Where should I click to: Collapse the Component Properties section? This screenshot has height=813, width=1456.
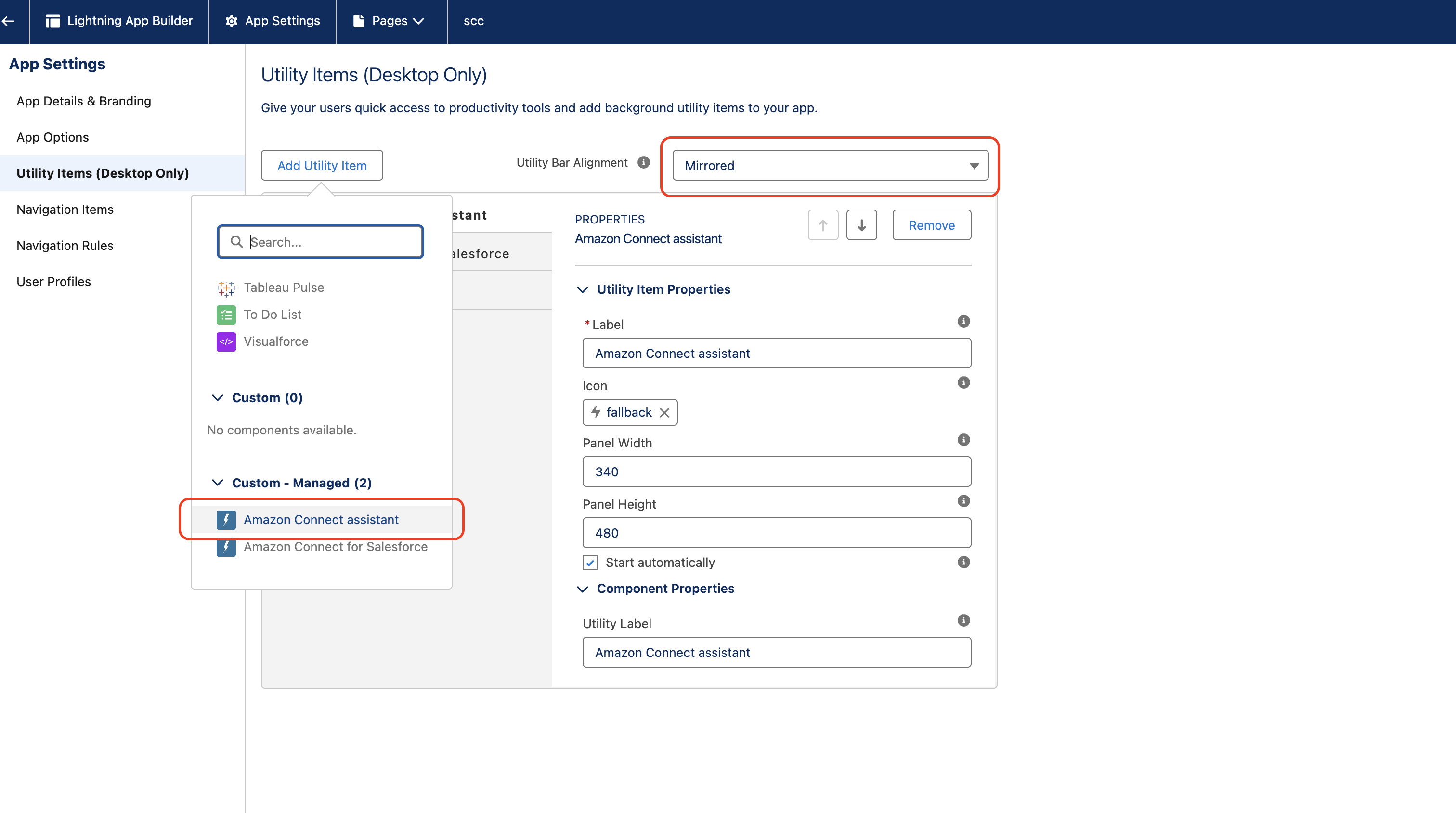[x=582, y=589]
